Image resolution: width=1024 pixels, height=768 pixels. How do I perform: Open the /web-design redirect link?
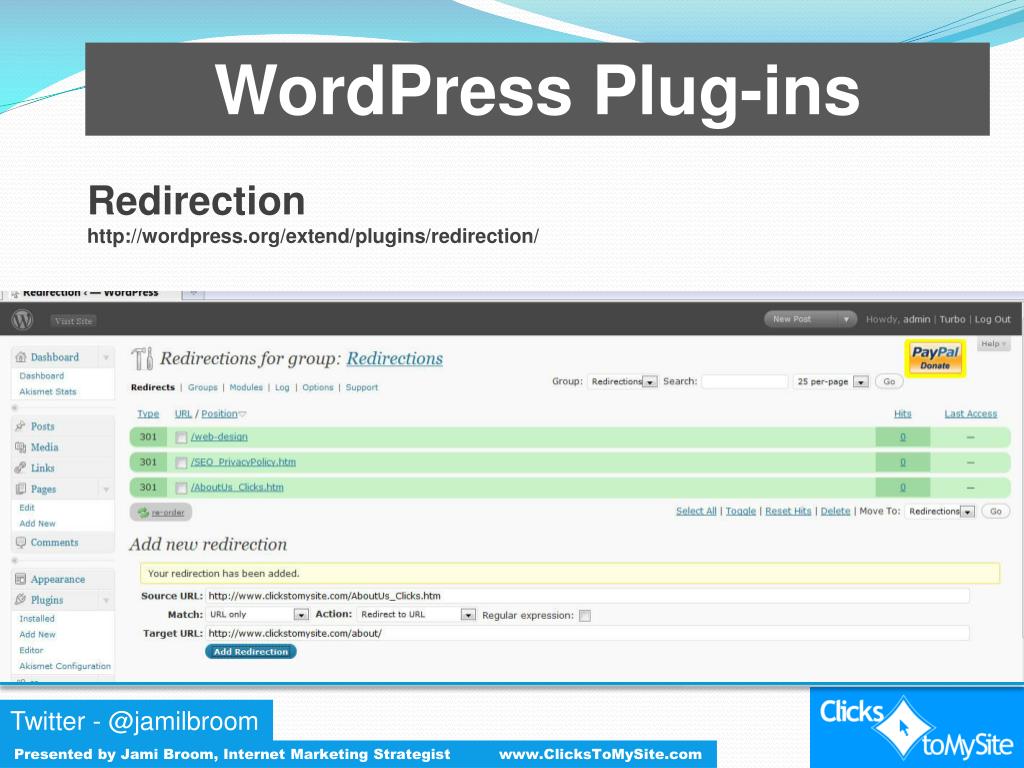click(219, 437)
